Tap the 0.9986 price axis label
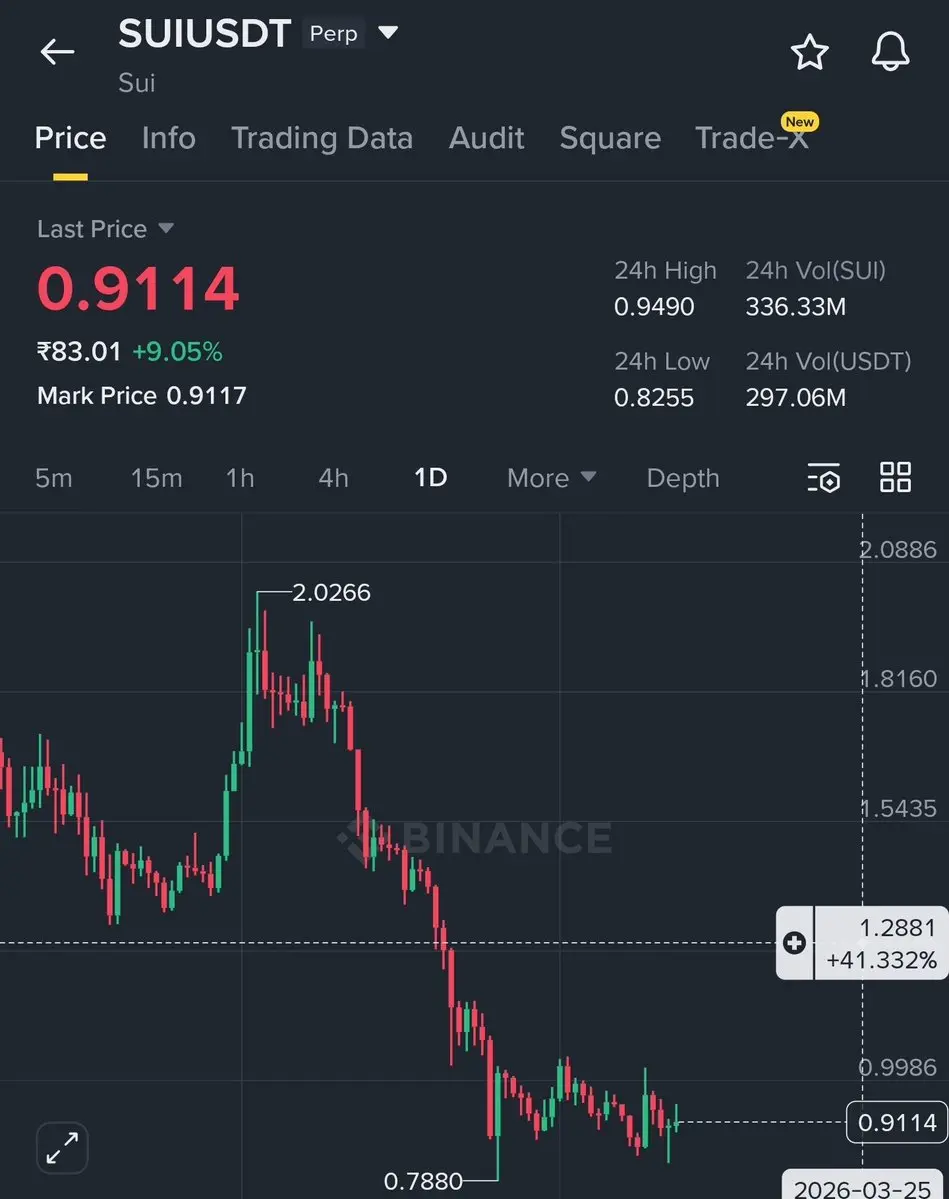The height and width of the screenshot is (1199, 949). (899, 1067)
